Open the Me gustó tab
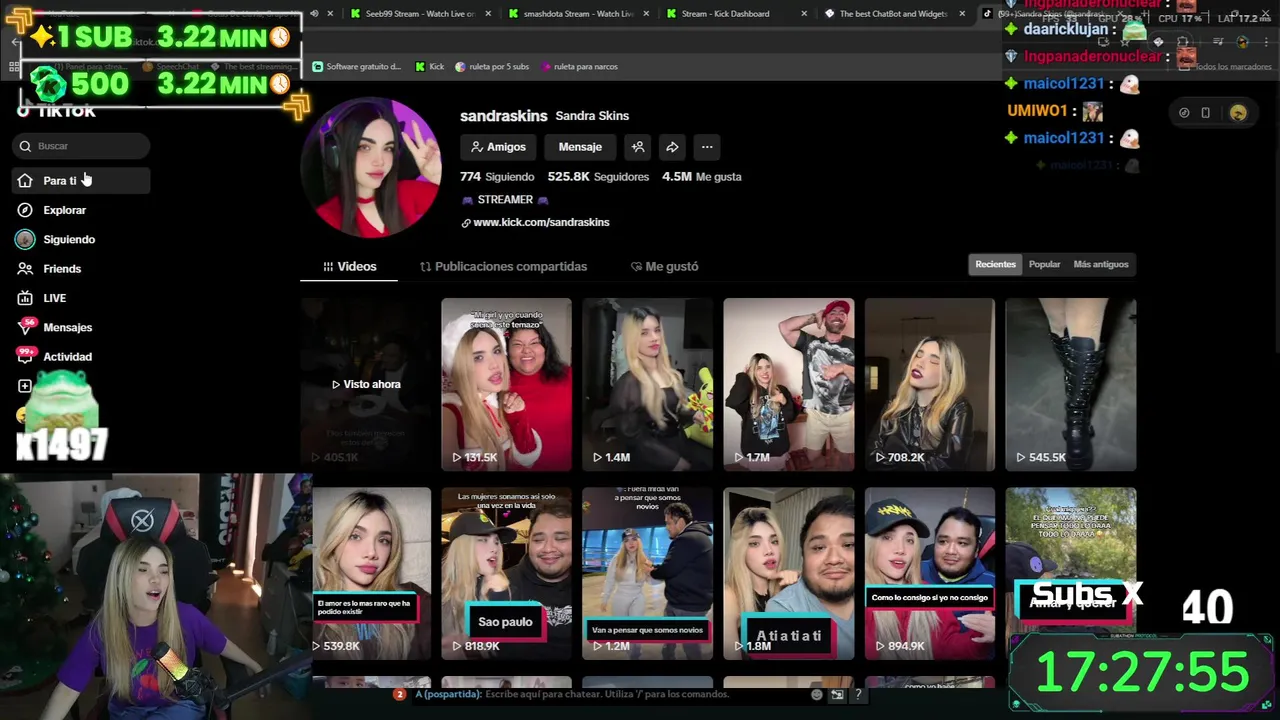 pyautogui.click(x=664, y=266)
